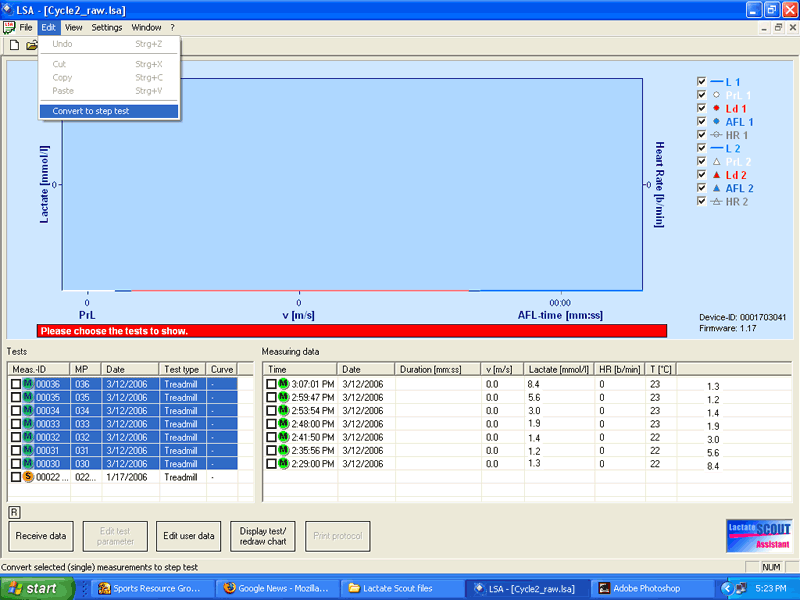Check the box for the 3:07:01 PM measurement
Screen dimensions: 800x600
271,384
